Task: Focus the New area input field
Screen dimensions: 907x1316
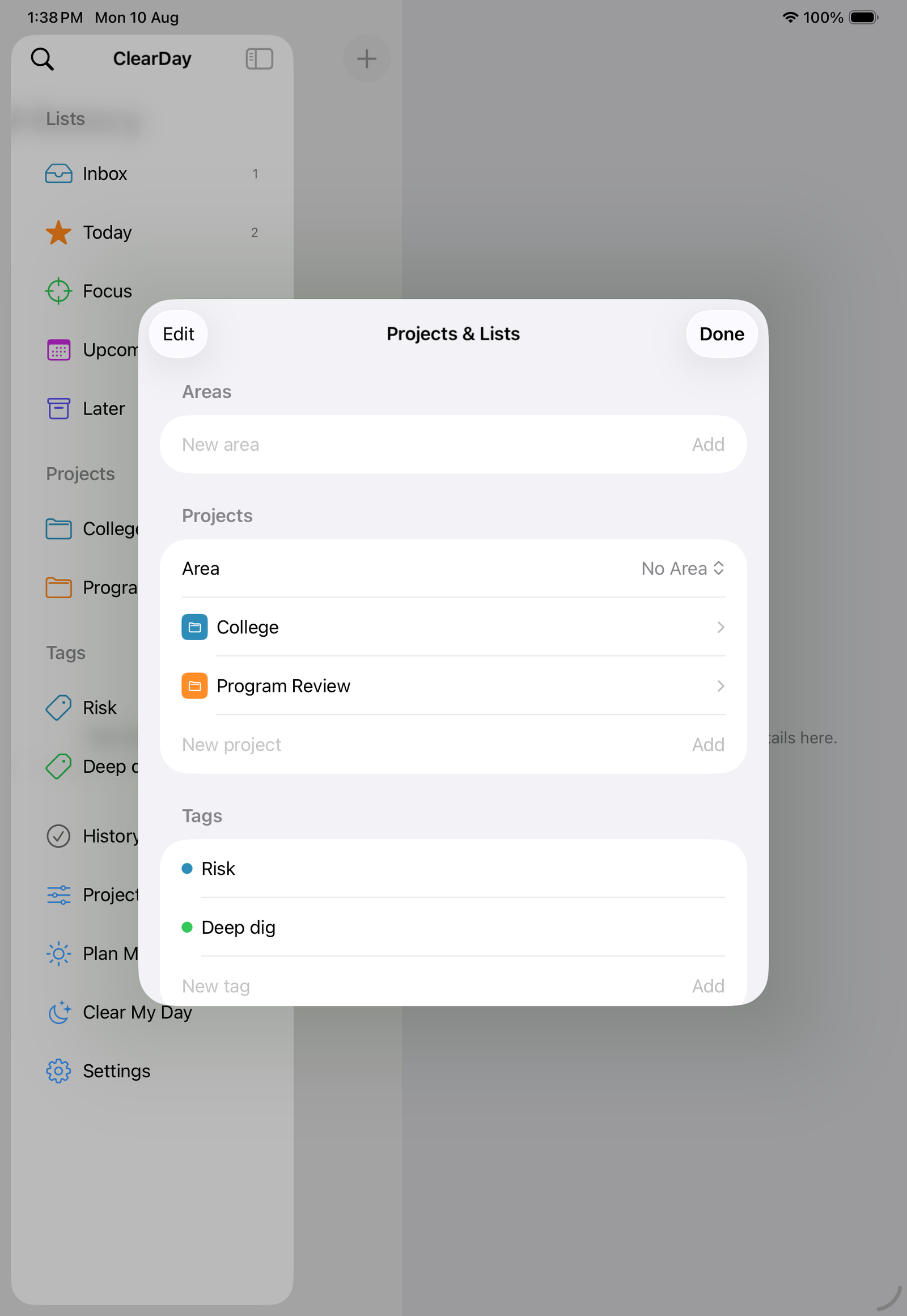Action: [432, 445]
